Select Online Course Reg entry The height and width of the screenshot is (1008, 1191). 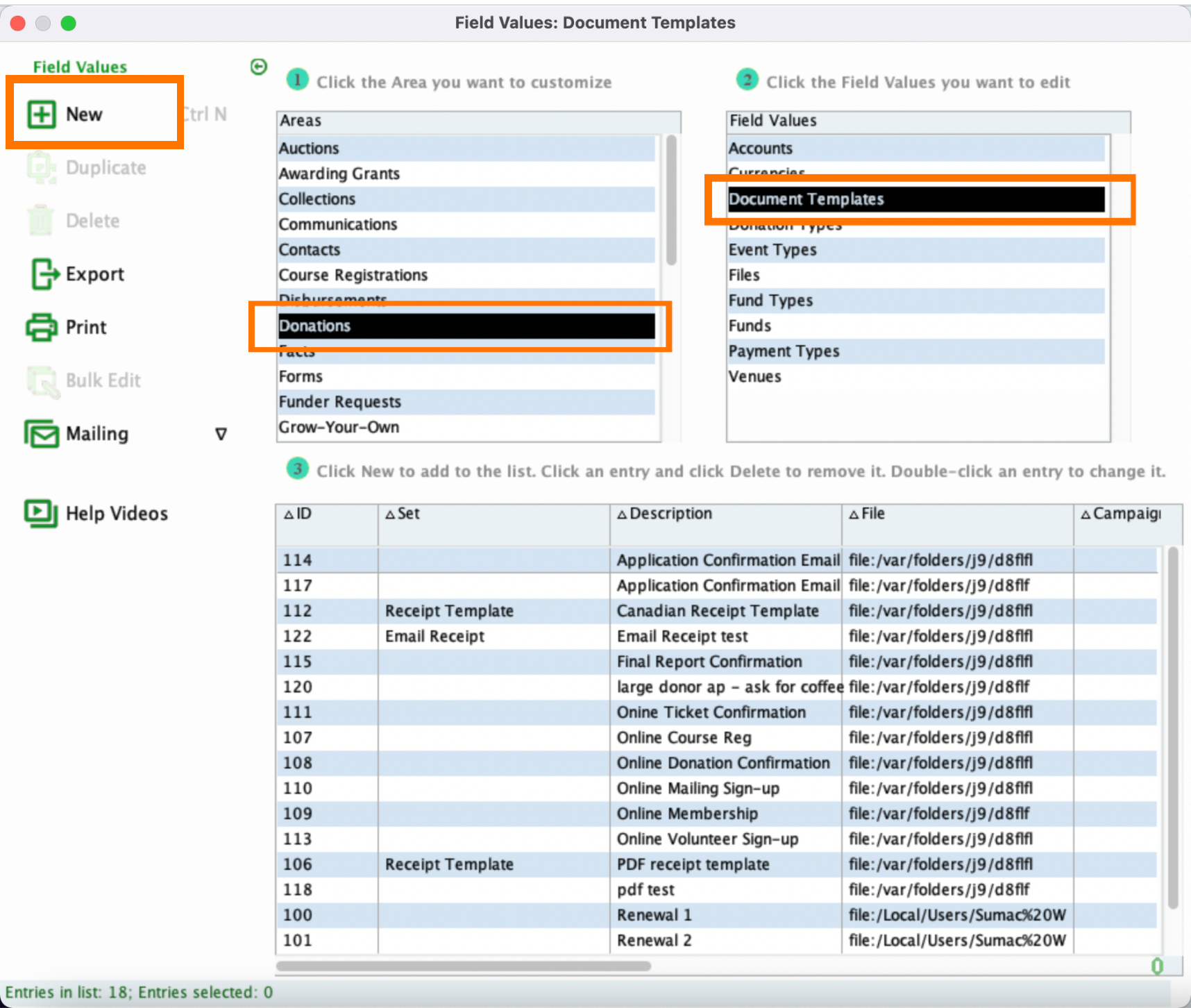point(716,738)
